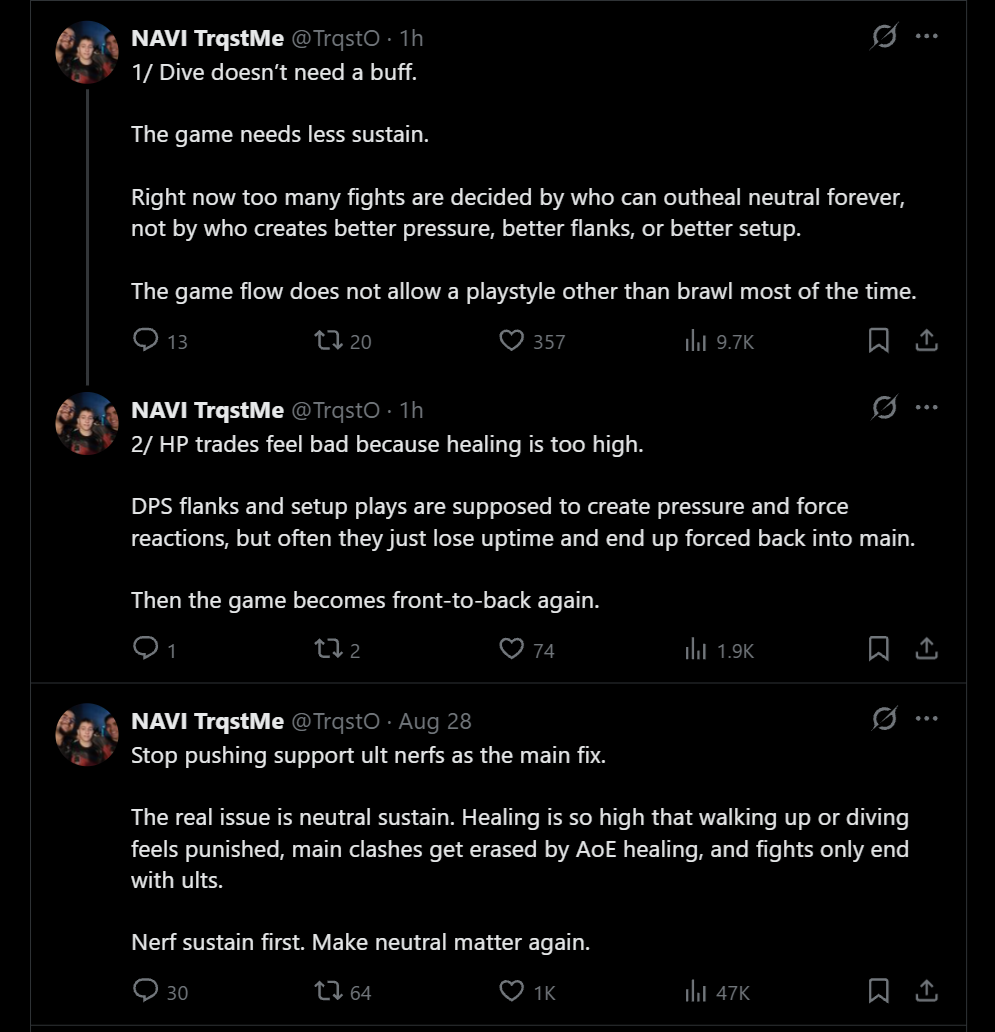The height and width of the screenshot is (1032, 995).
Task: Open more options on the Aug 28 post
Action: click(927, 718)
